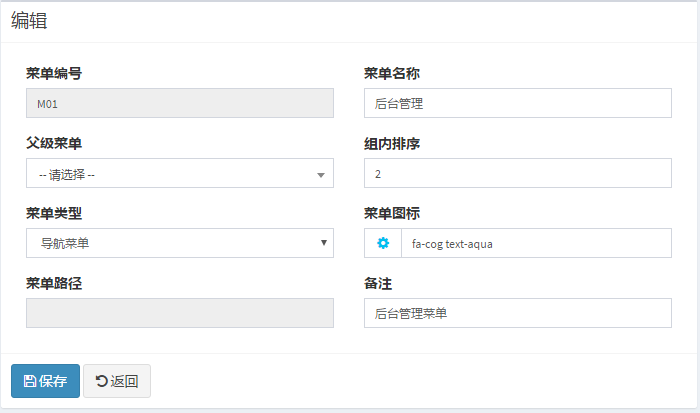Click the undo arrow icon on 返回
Screen dimensions: 700x413
pyautogui.click(x=102, y=381)
